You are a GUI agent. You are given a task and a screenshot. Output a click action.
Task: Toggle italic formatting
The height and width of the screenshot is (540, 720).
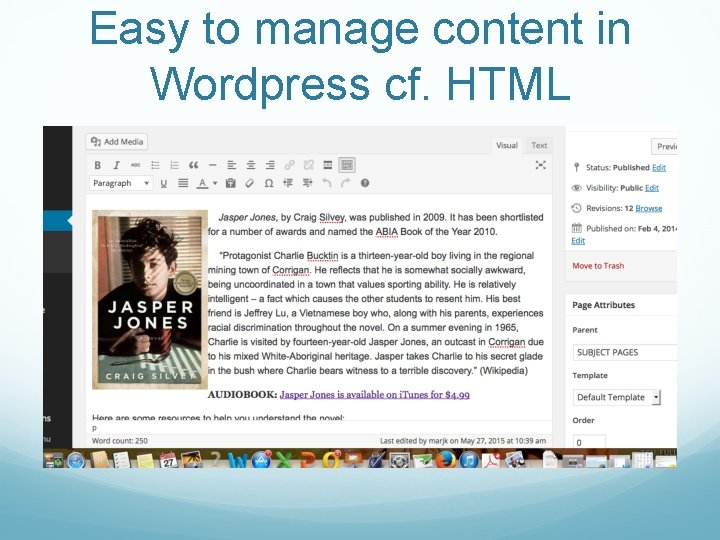click(x=117, y=165)
